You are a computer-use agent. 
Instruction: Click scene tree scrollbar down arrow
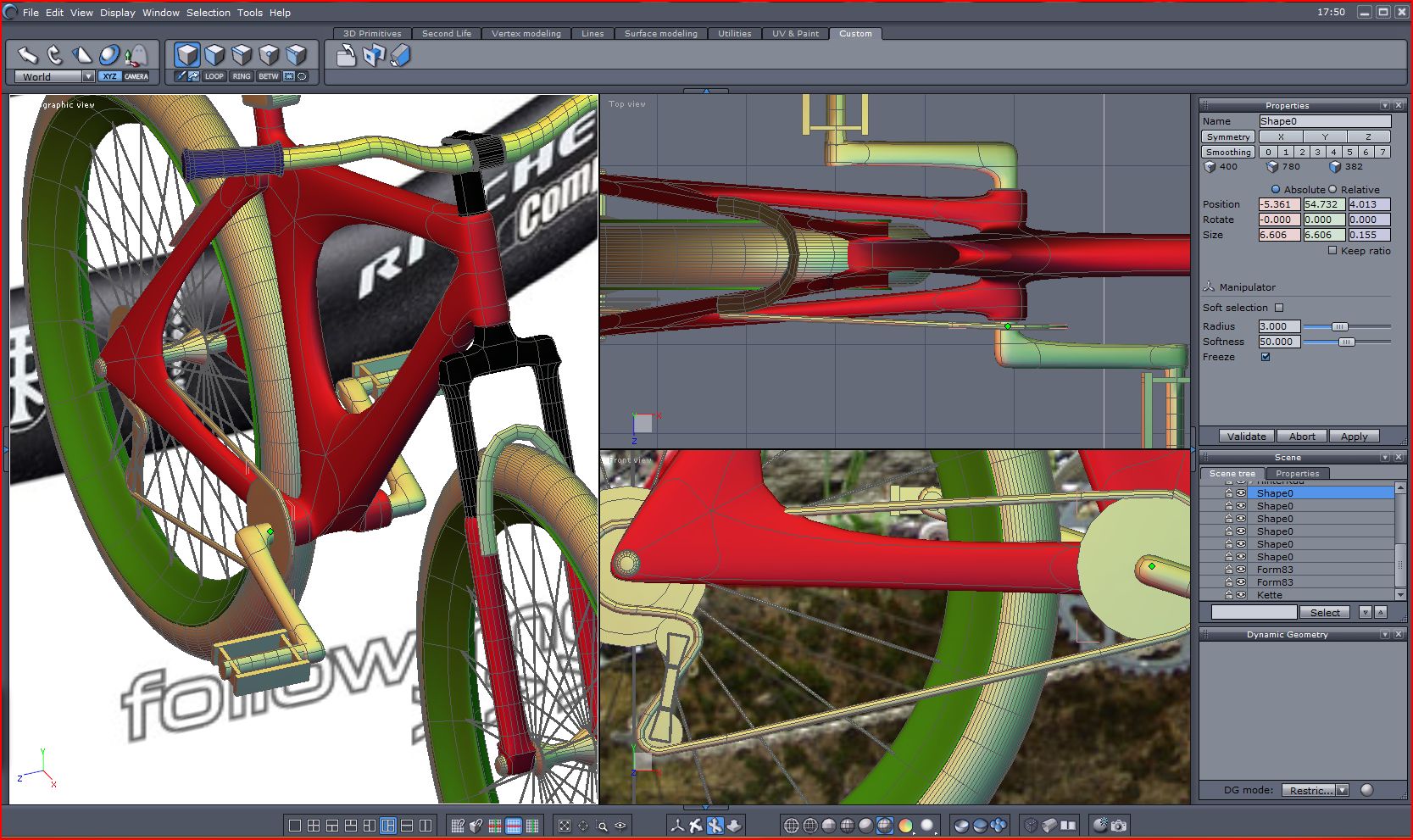(x=1400, y=595)
